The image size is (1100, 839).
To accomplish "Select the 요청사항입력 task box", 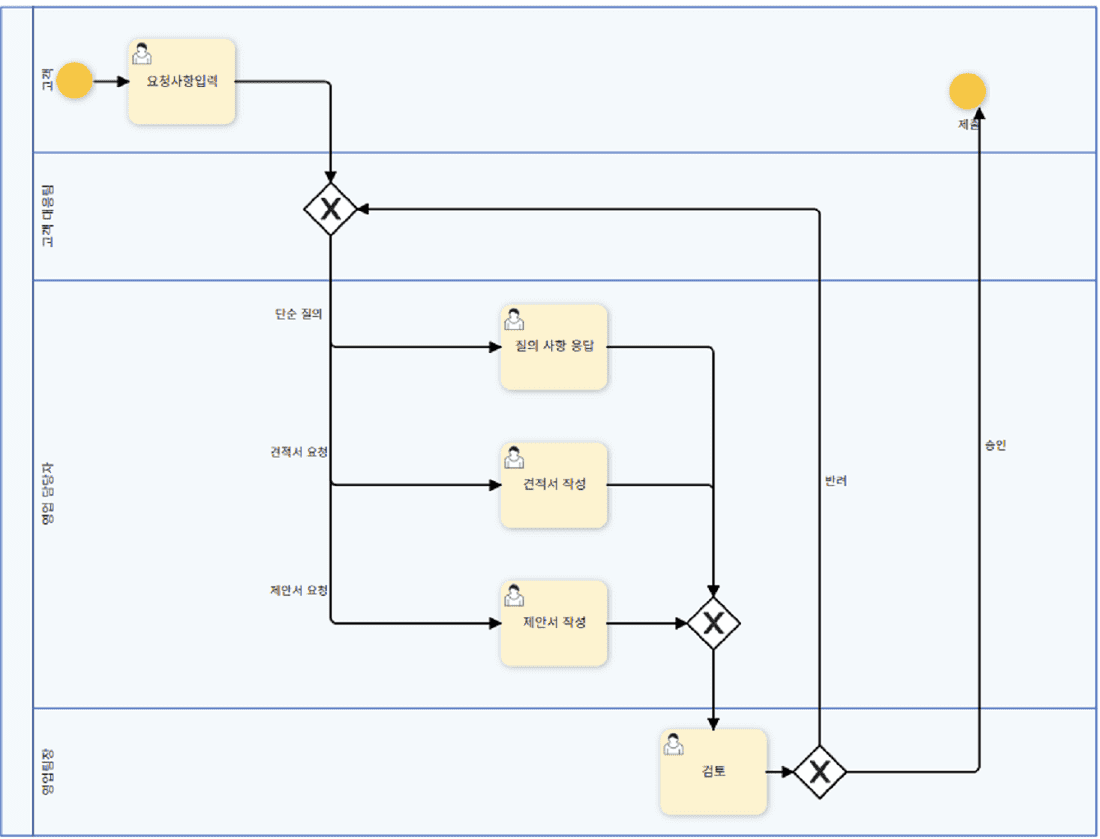I will pyautogui.click(x=182, y=82).
